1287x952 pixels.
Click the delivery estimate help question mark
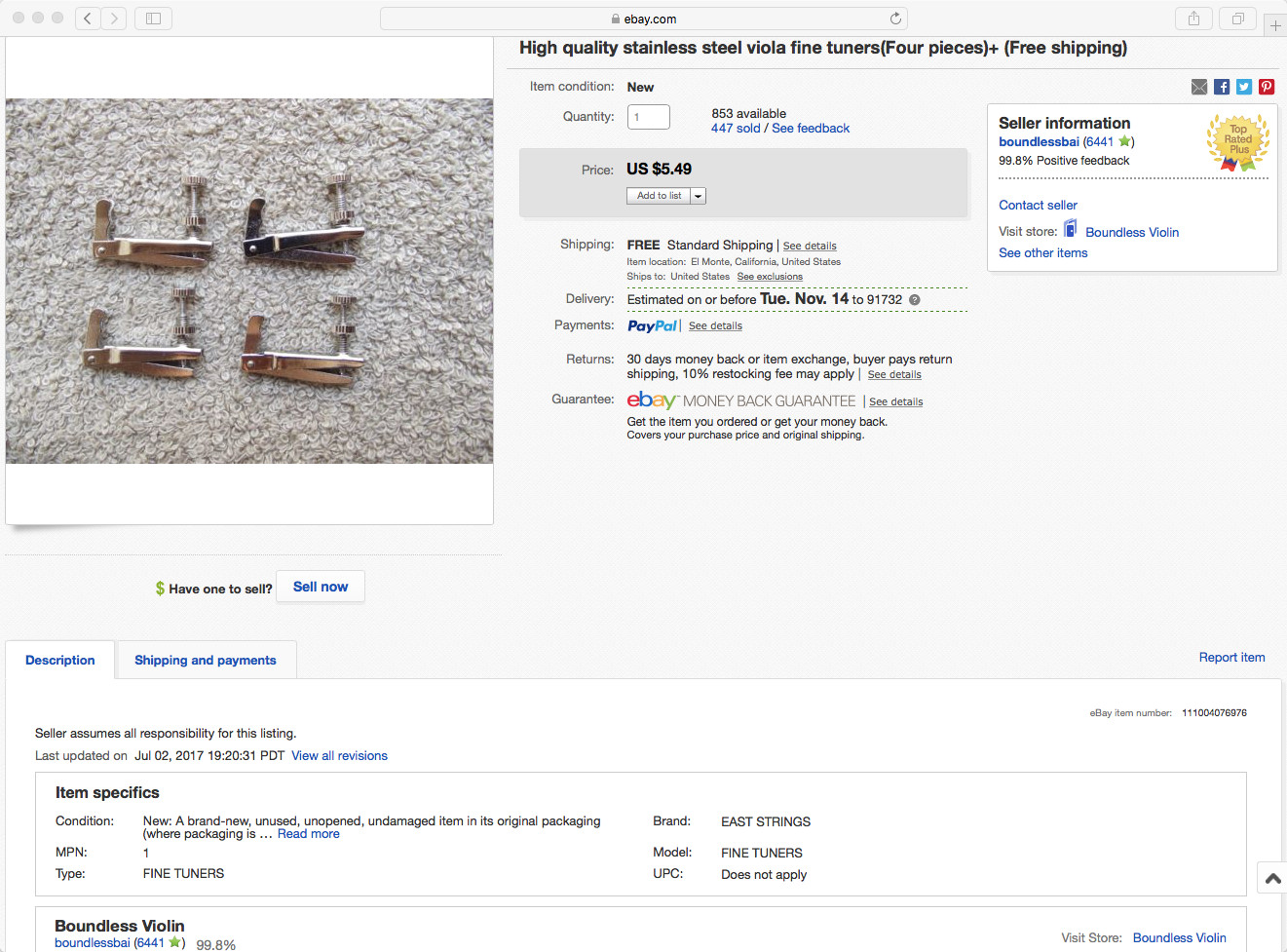915,300
